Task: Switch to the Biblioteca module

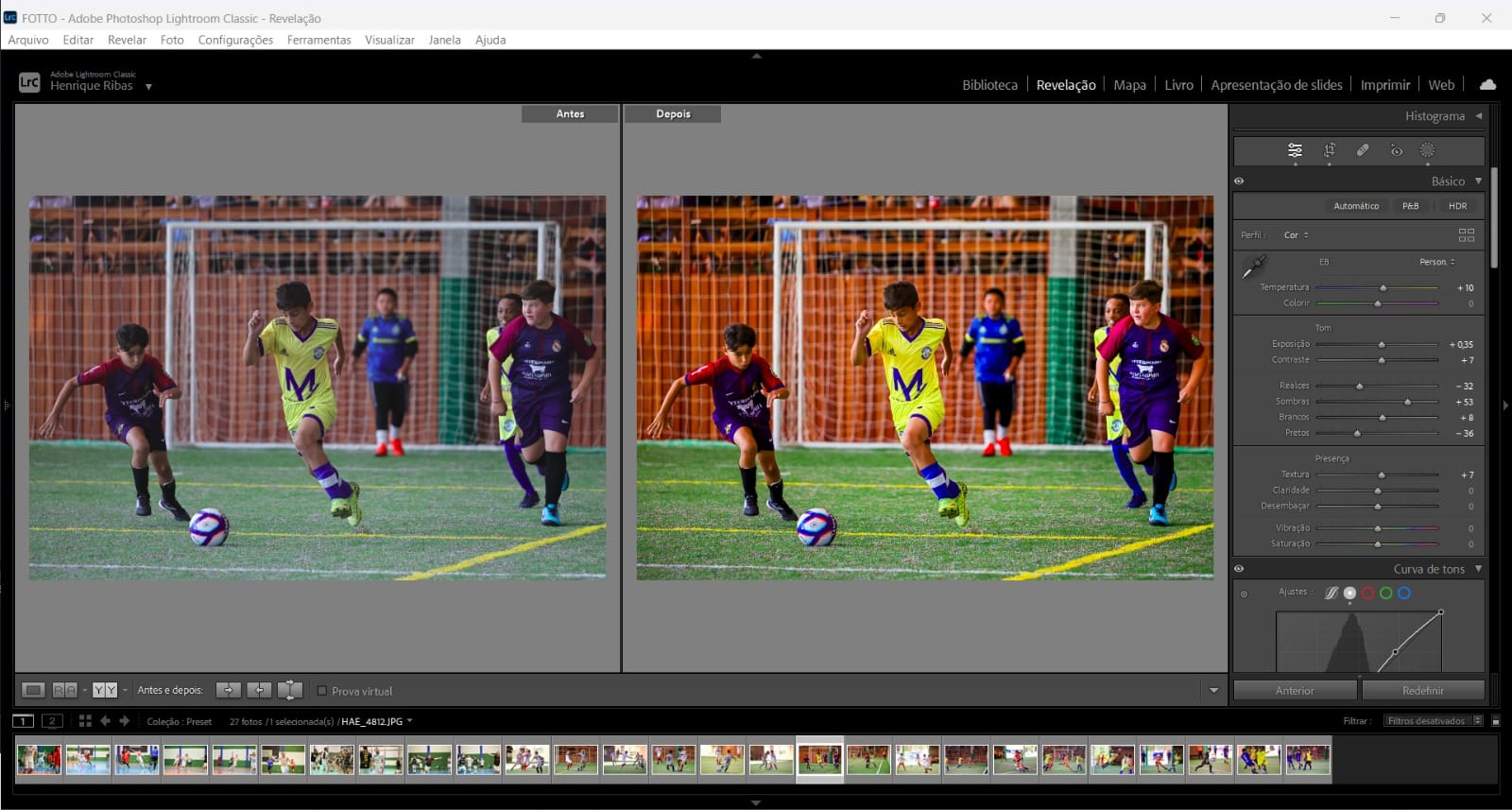Action: pyautogui.click(x=989, y=85)
